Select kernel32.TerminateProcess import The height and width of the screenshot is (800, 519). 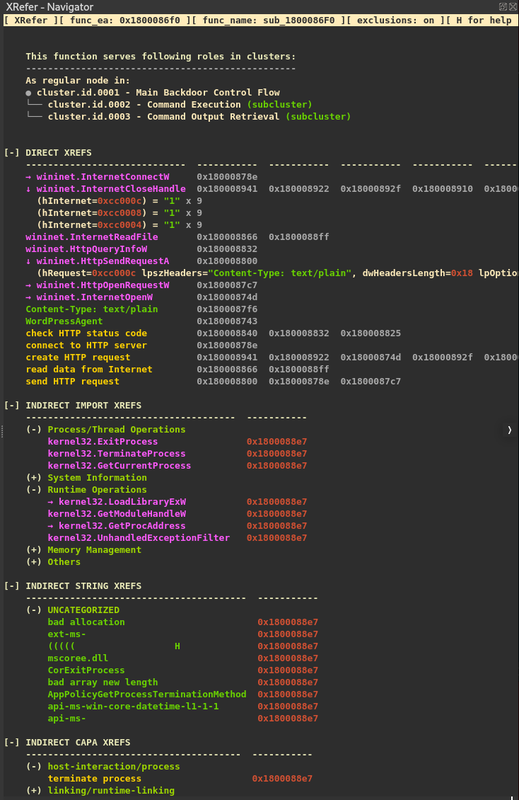[116, 454]
